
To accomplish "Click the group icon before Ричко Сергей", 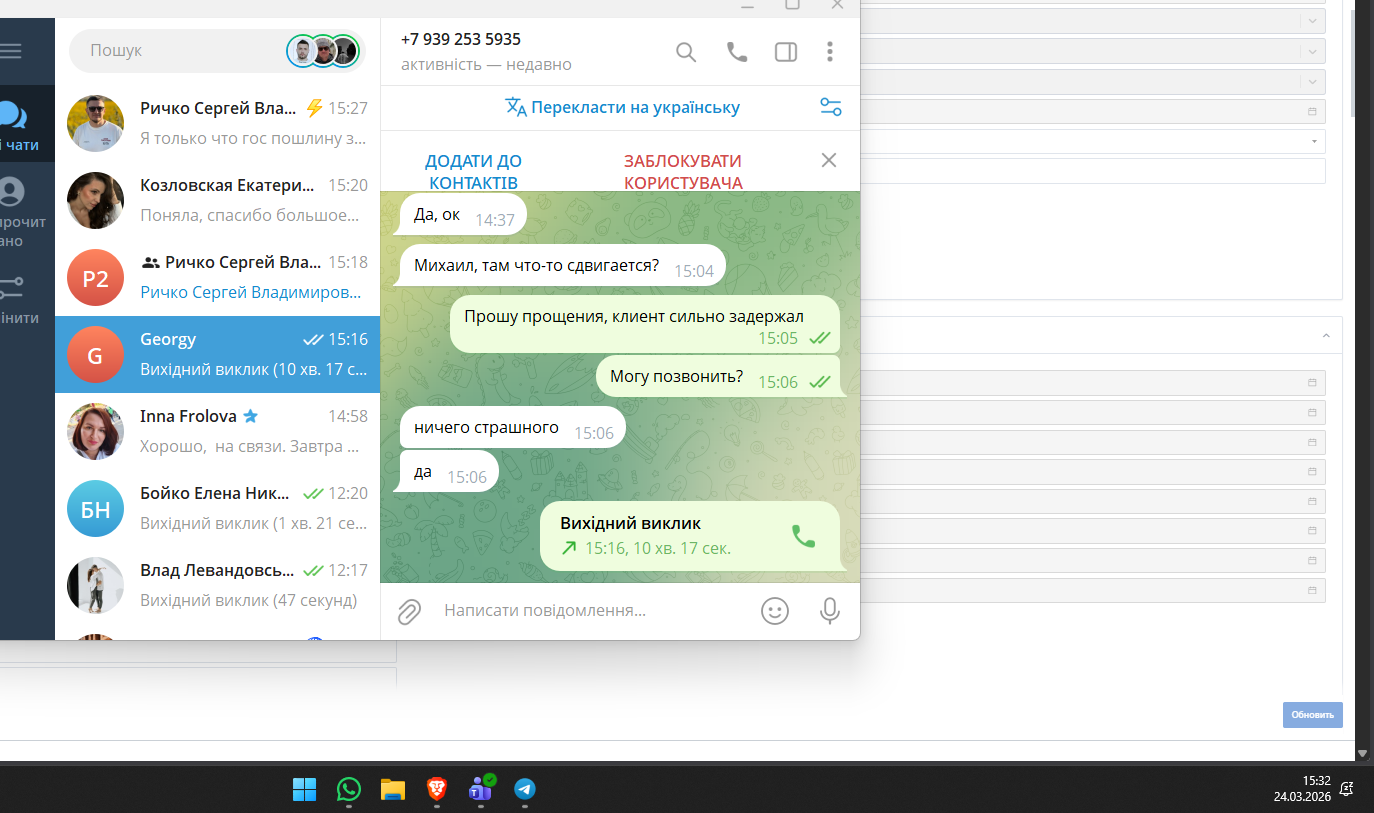I will [151, 263].
